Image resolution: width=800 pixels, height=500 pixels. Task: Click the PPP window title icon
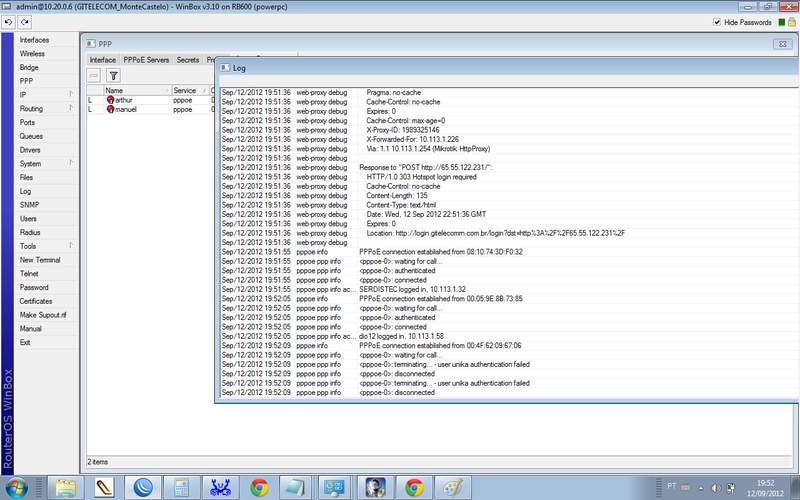click(x=91, y=44)
